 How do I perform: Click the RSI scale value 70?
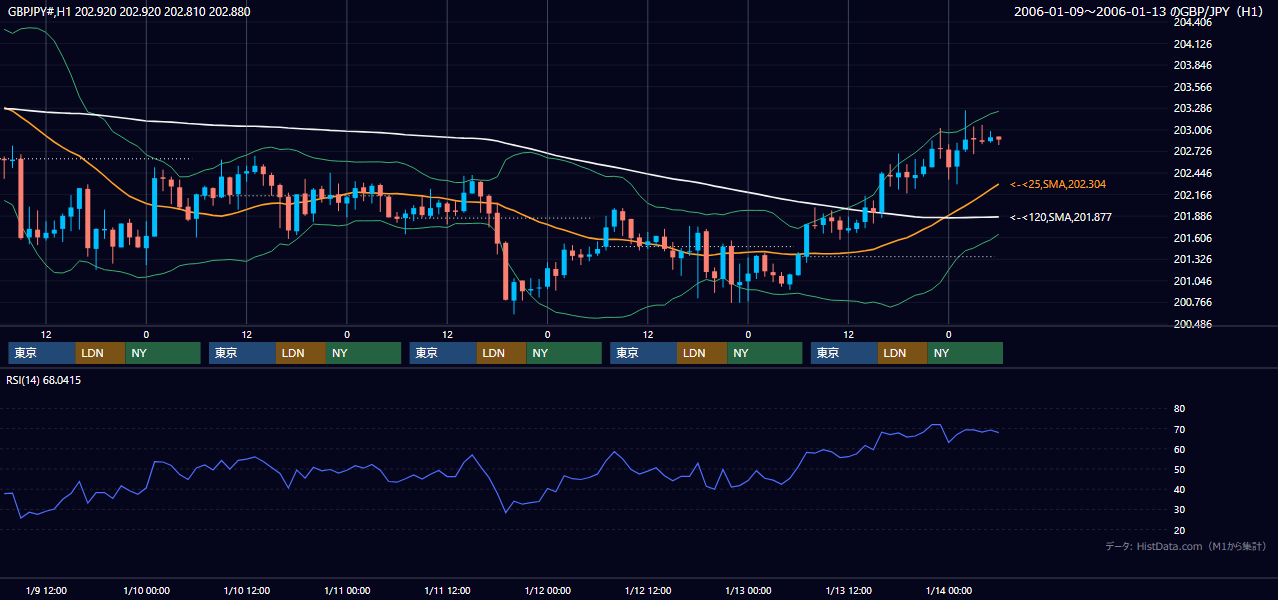tap(1180, 430)
